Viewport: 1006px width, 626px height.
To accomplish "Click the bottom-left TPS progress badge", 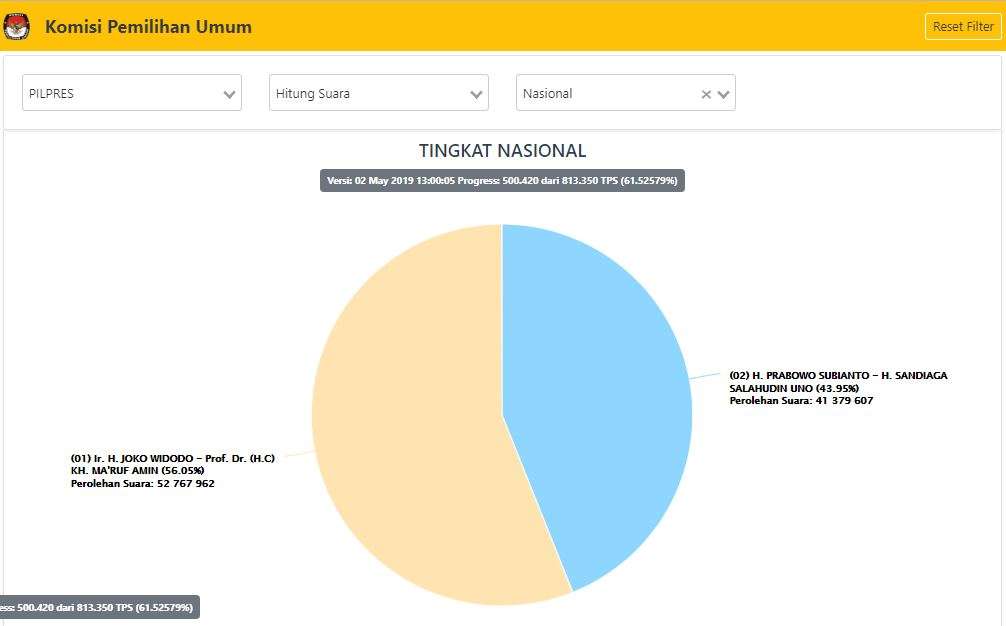I will pos(98,607).
